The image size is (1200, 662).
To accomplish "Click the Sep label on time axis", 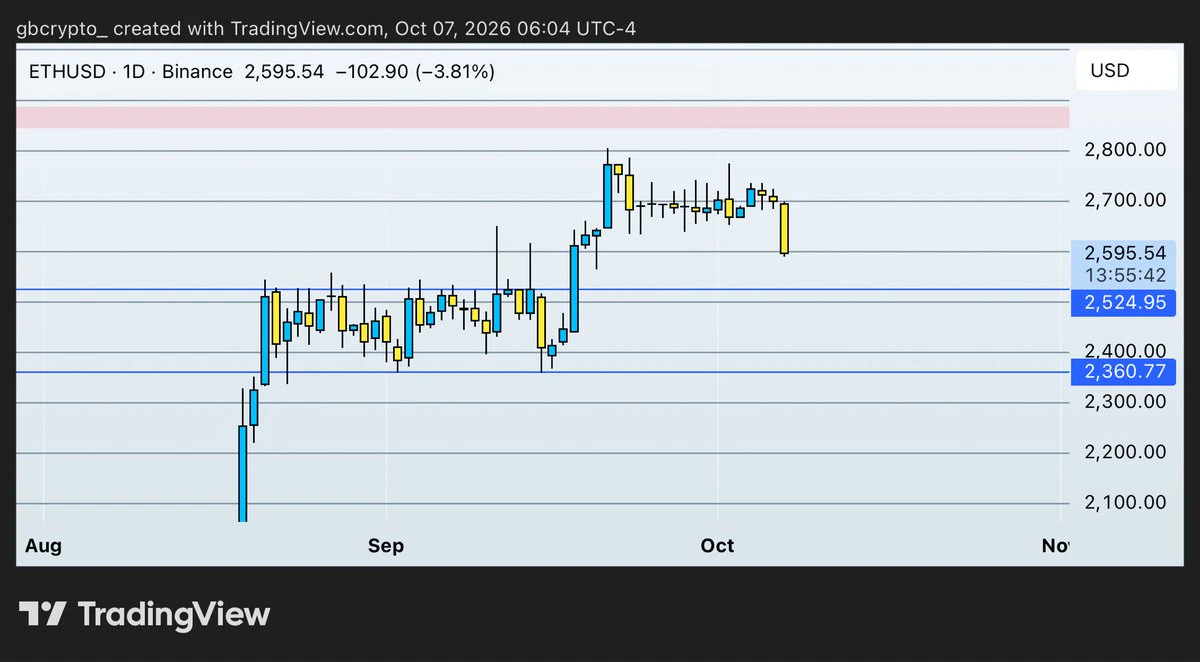I will [385, 546].
